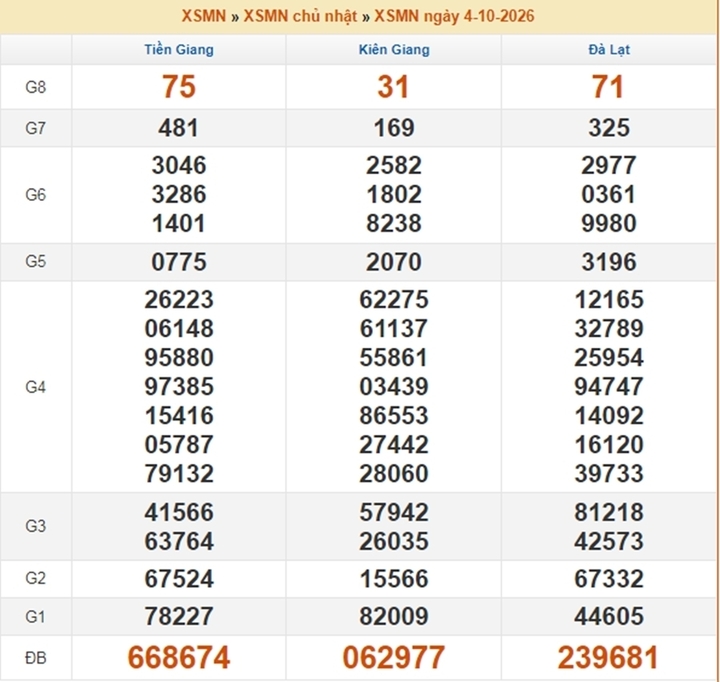Click the G4 number 12165
Image resolution: width=720 pixels, height=682 pixels.
(x=609, y=299)
